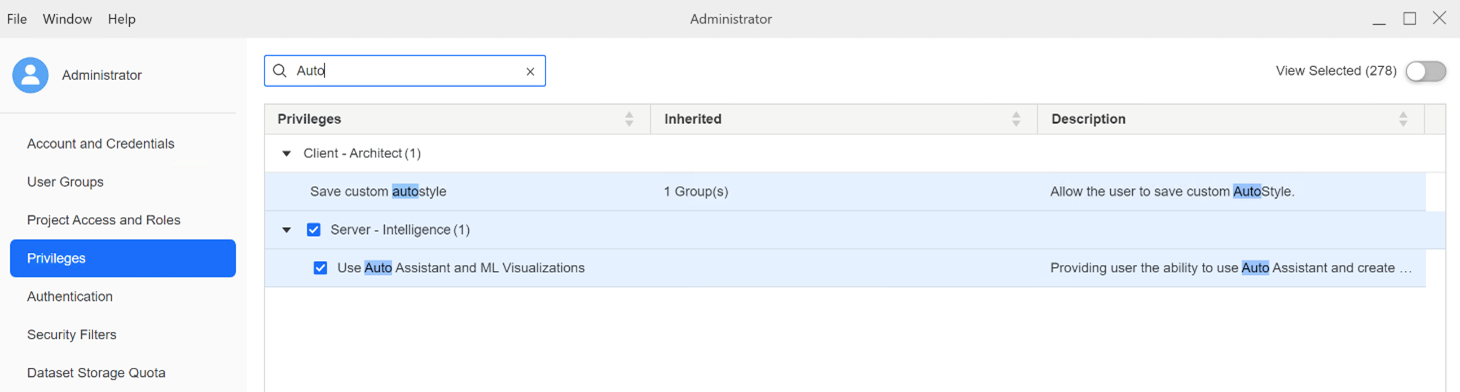Sort by the Privileges column arrows
1460x392 pixels.
tap(629, 119)
